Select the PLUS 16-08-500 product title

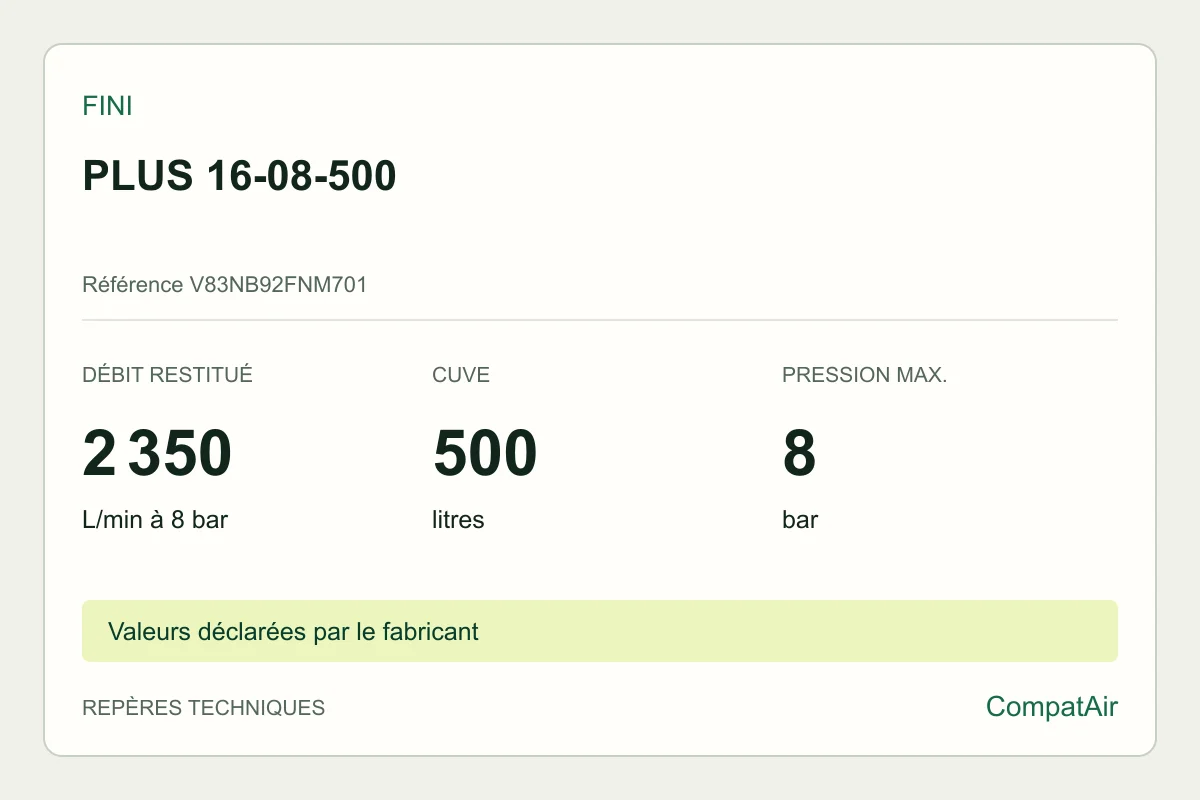[x=239, y=176]
